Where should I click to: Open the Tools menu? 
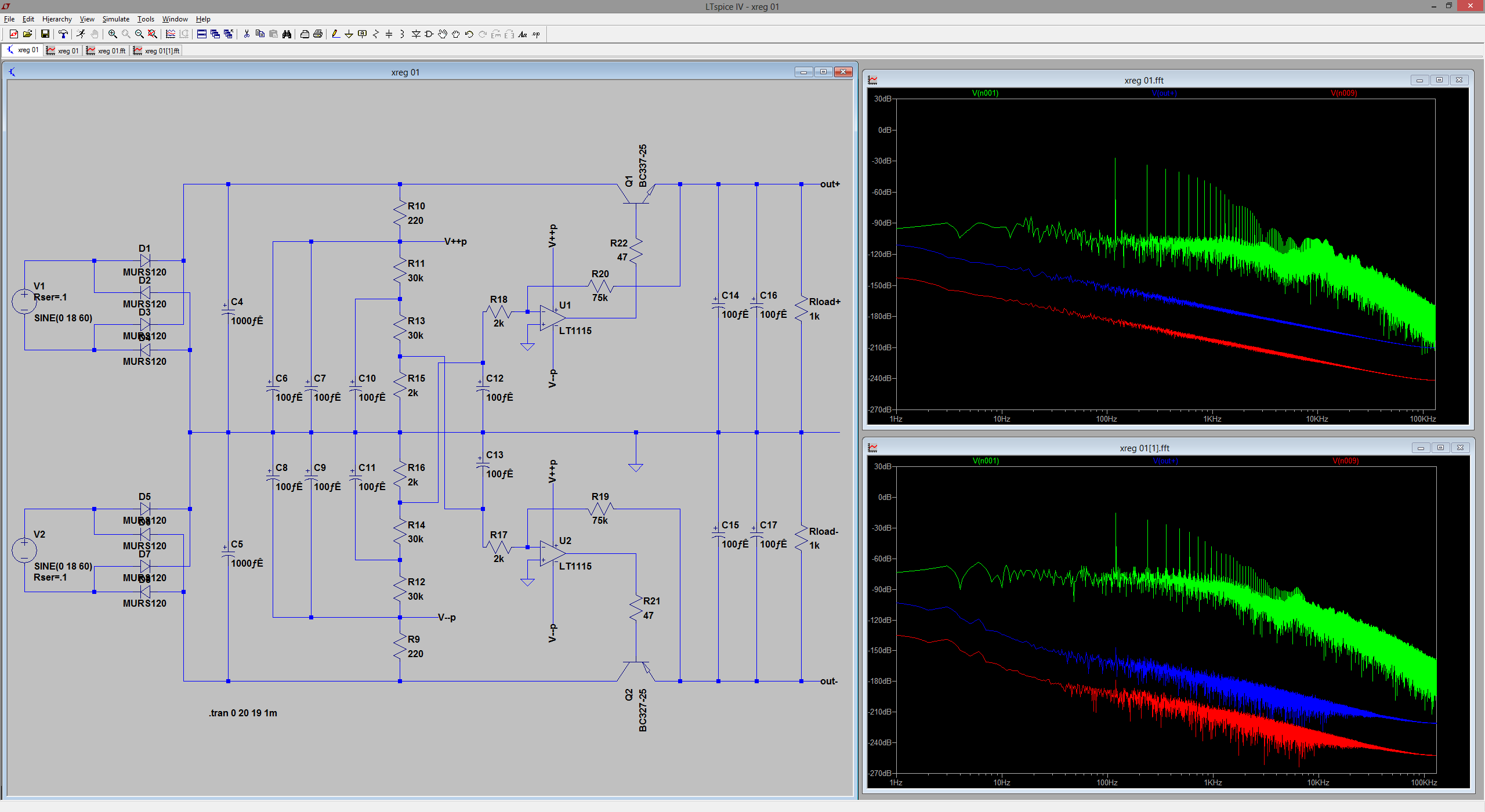[x=146, y=19]
